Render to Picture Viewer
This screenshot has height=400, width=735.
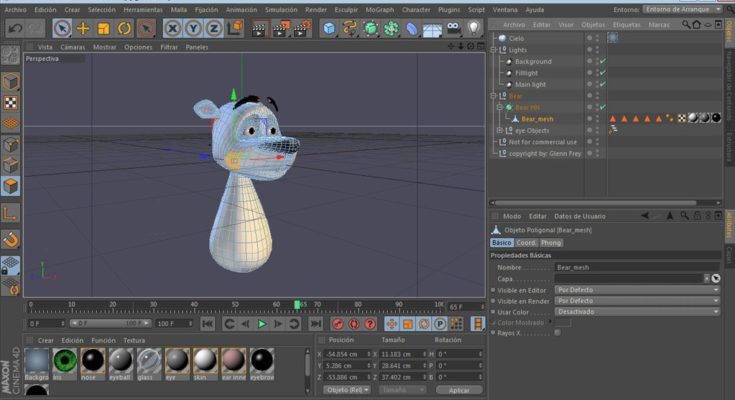tap(280, 29)
